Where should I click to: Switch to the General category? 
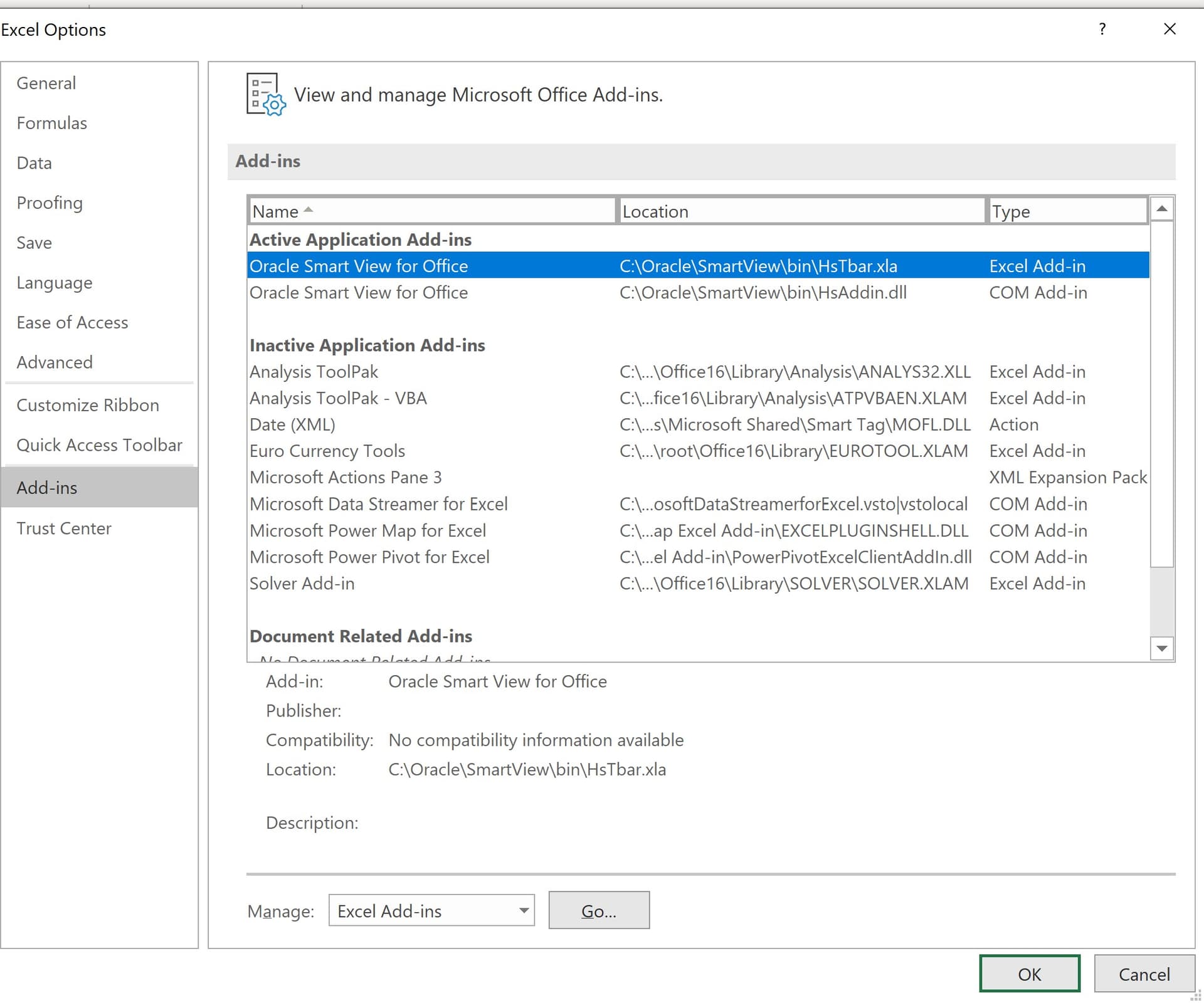pyautogui.click(x=46, y=83)
